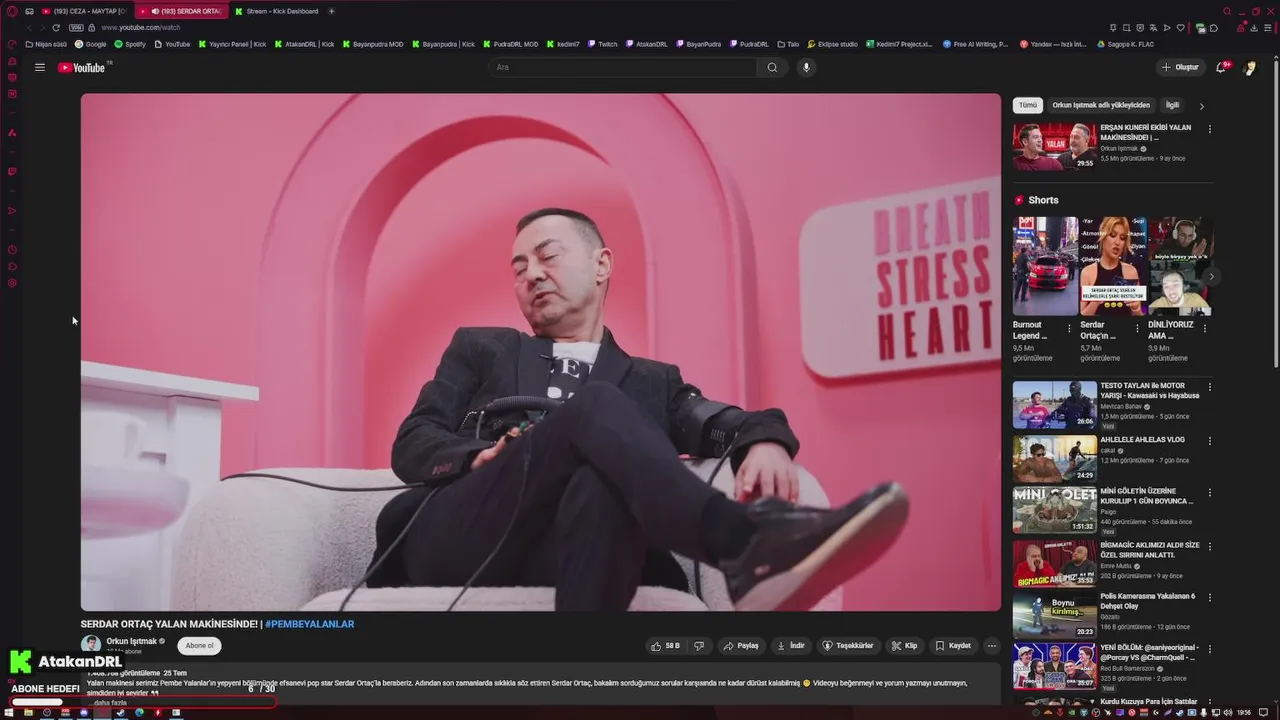1280x720 pixels.
Task: Open the Google bookmark
Action: 91,44
